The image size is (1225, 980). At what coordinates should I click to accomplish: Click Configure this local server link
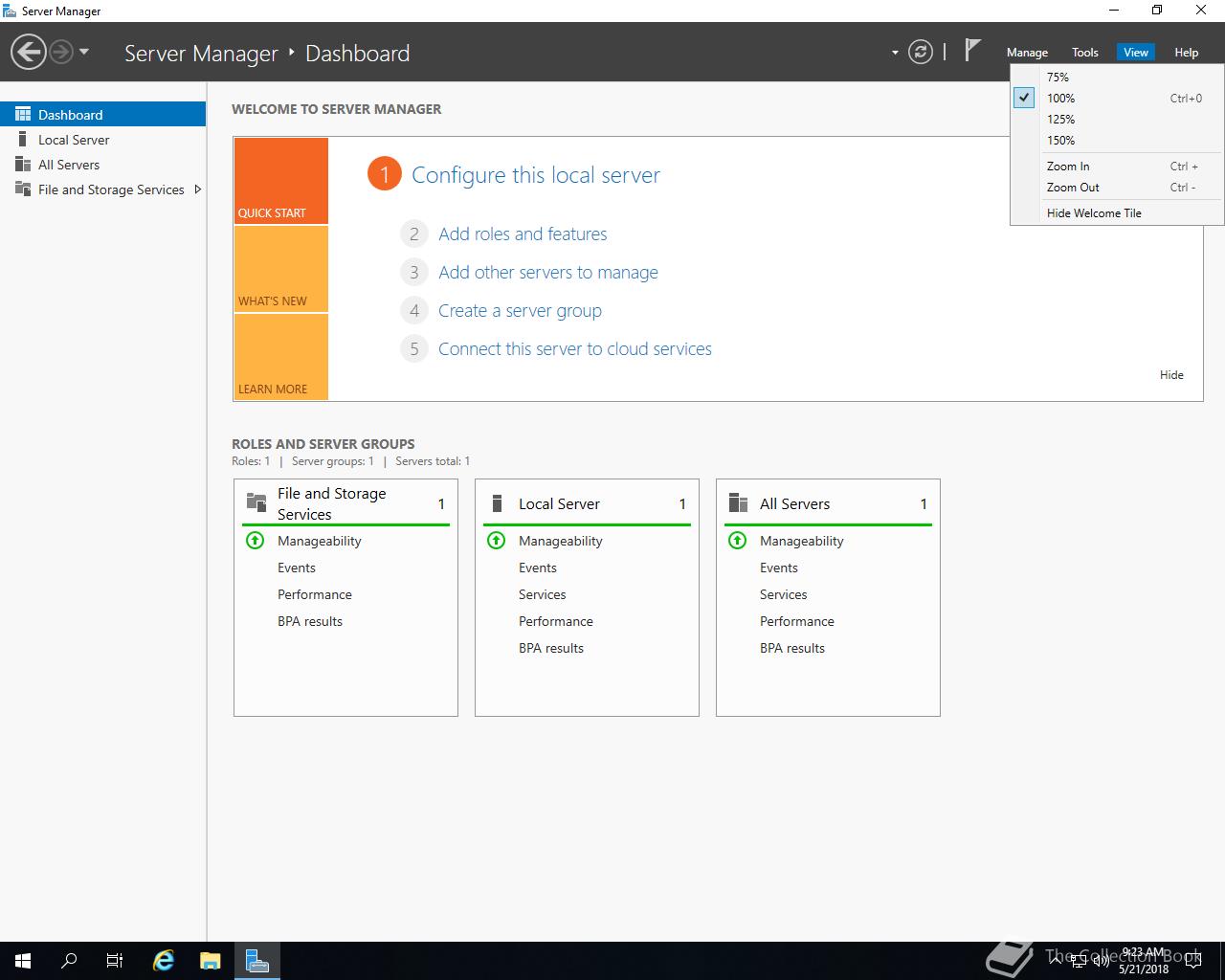click(x=536, y=175)
